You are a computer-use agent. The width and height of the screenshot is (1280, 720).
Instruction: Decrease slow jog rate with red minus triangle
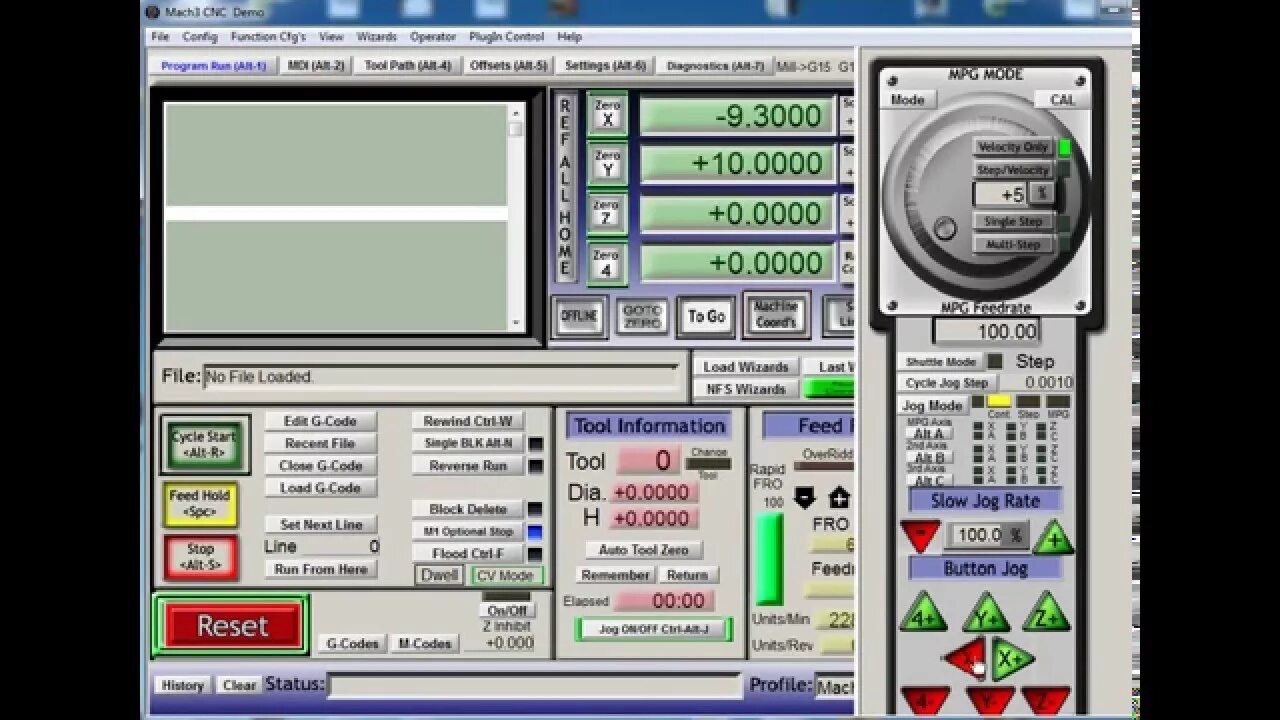919,535
